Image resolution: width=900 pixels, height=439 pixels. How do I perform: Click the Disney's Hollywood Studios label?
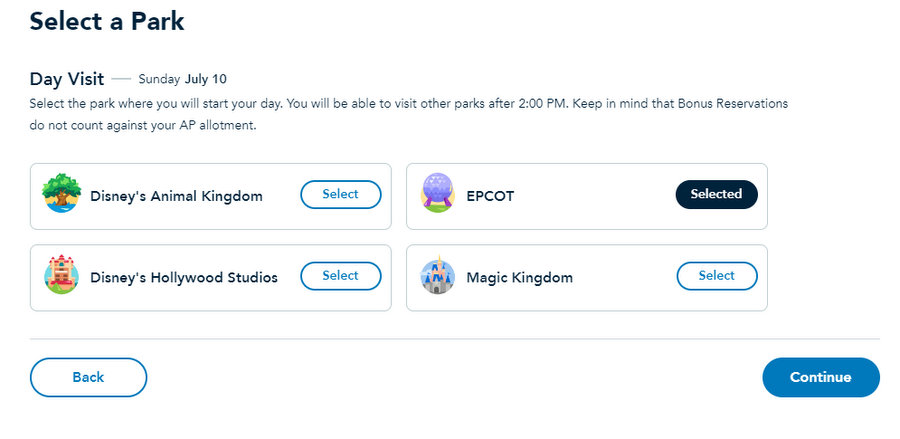tap(184, 277)
